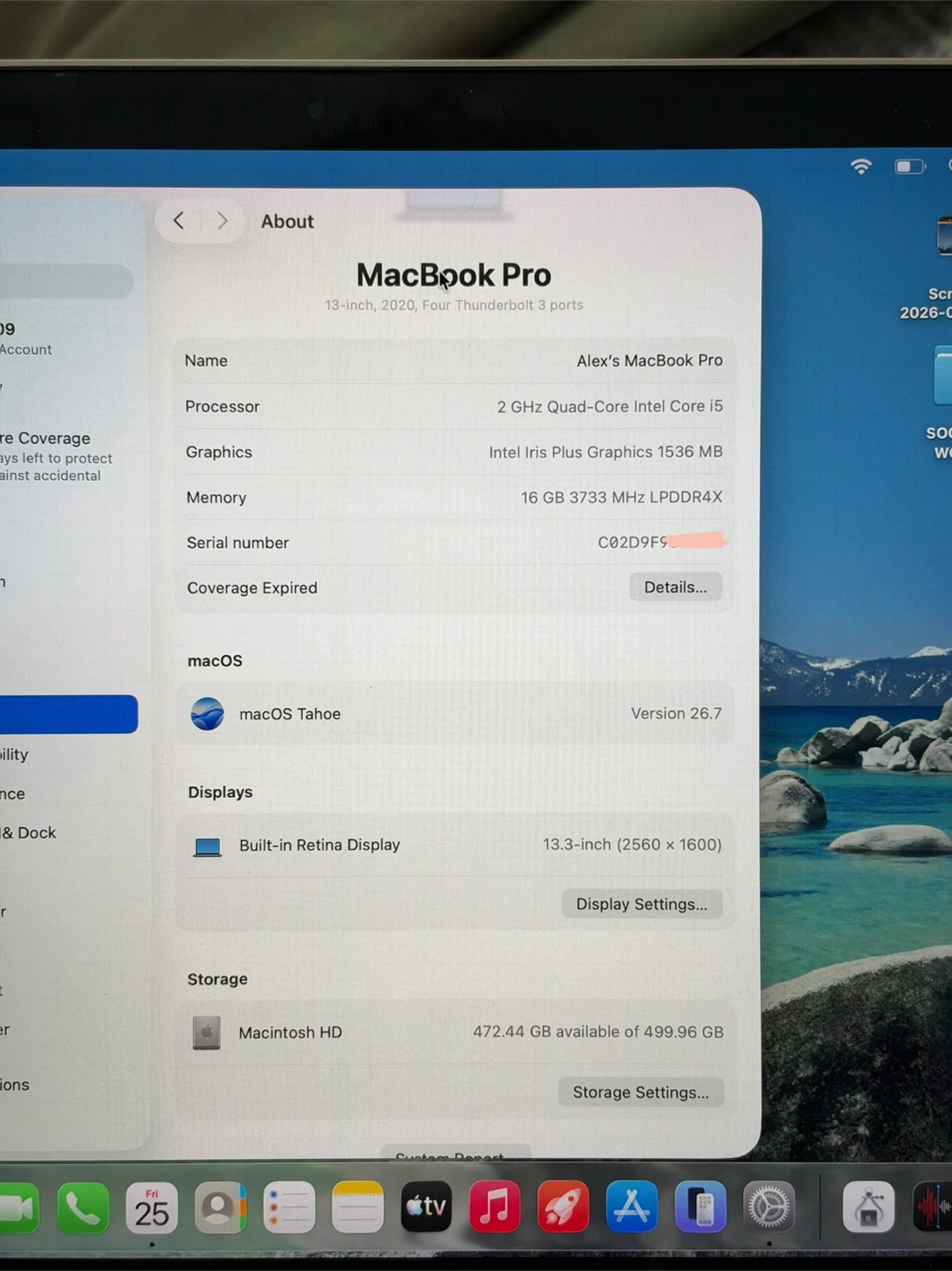Open the Notes app in Dock
The height and width of the screenshot is (1271, 952).
(357, 1207)
